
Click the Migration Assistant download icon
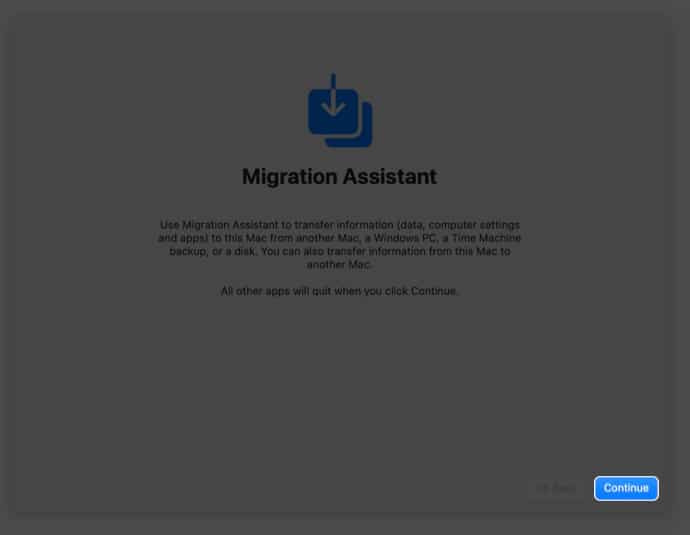[x=340, y=110]
